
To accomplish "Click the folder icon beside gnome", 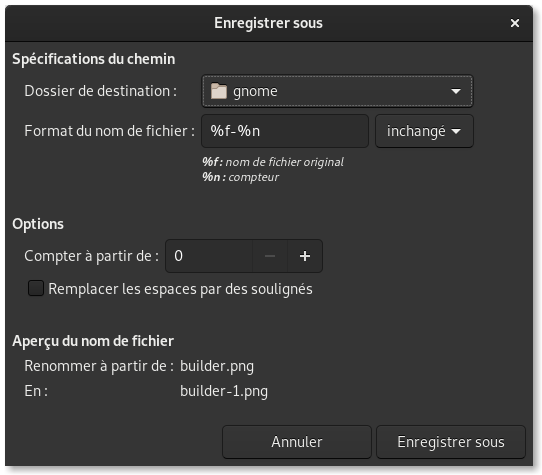I will [219, 91].
